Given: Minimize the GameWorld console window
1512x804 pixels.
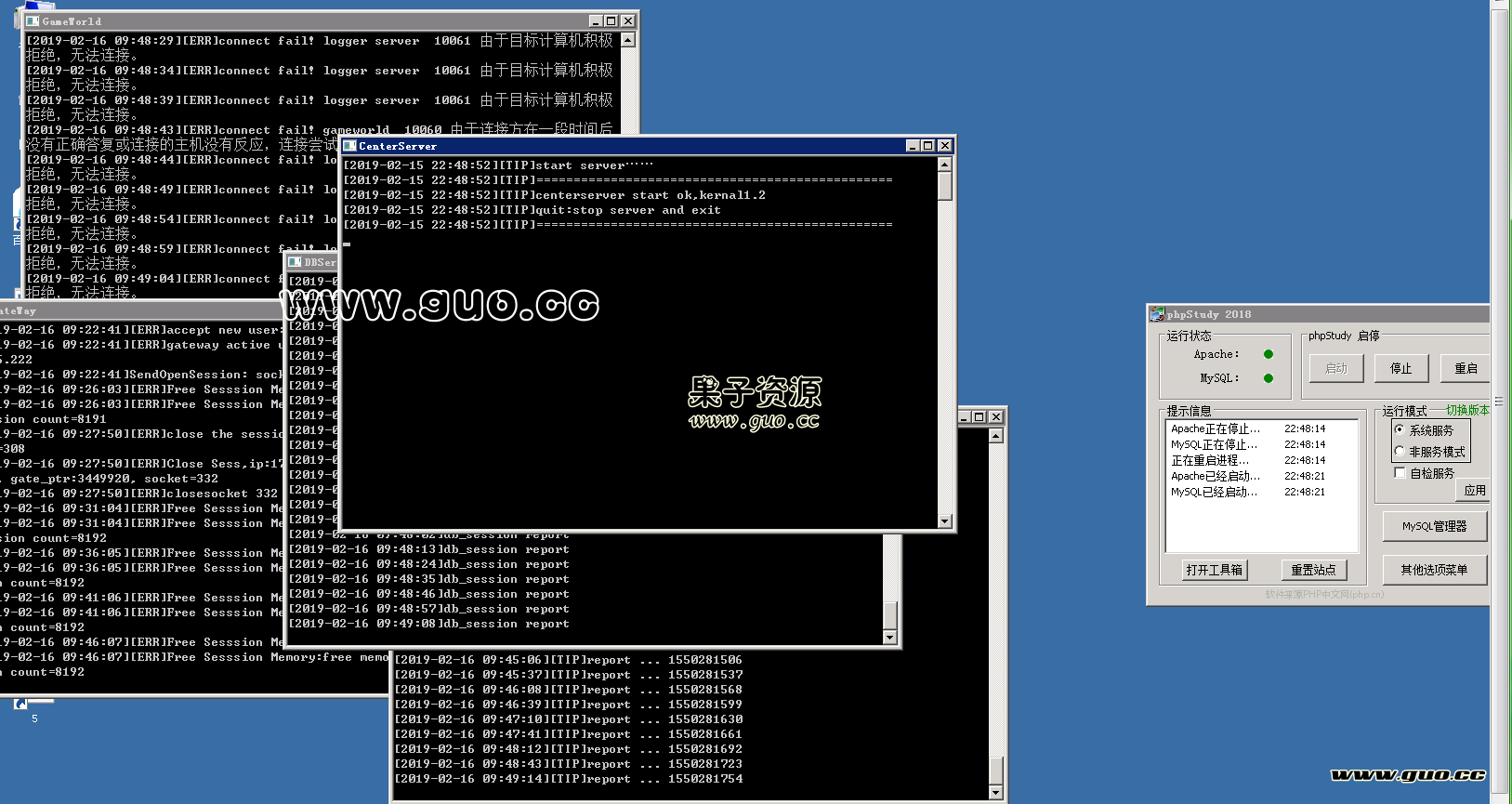Looking at the screenshot, I should [x=596, y=20].
